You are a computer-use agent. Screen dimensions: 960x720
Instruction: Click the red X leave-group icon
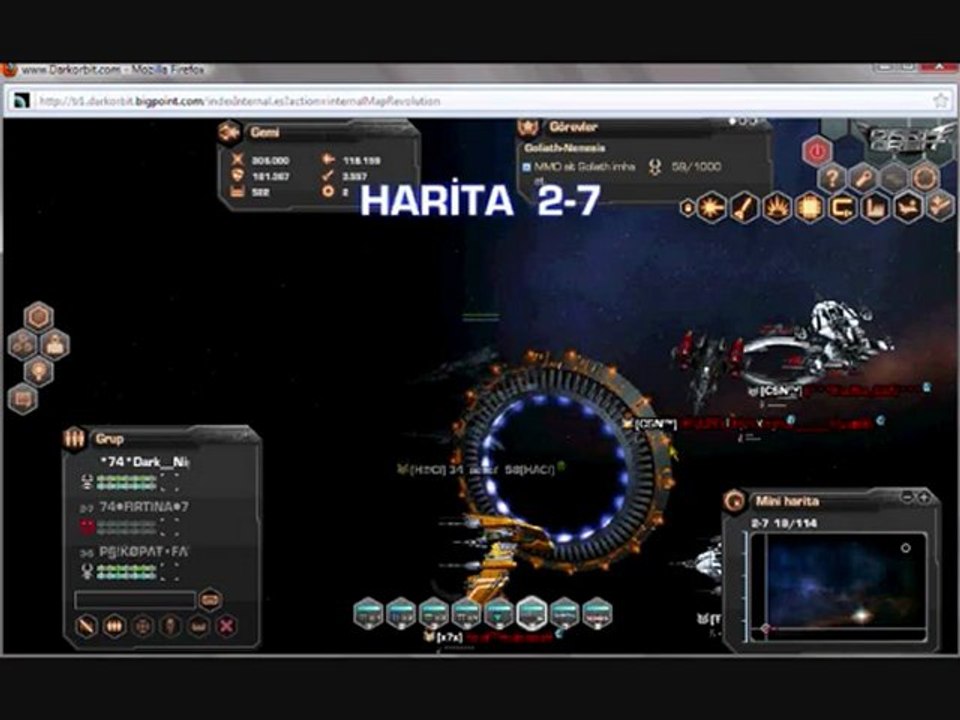coord(227,626)
